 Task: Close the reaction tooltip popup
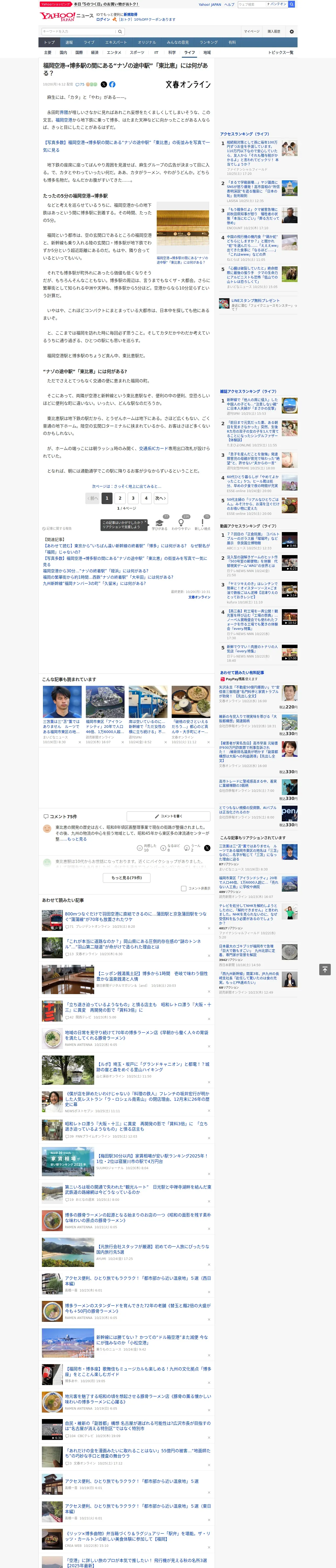[146, 522]
